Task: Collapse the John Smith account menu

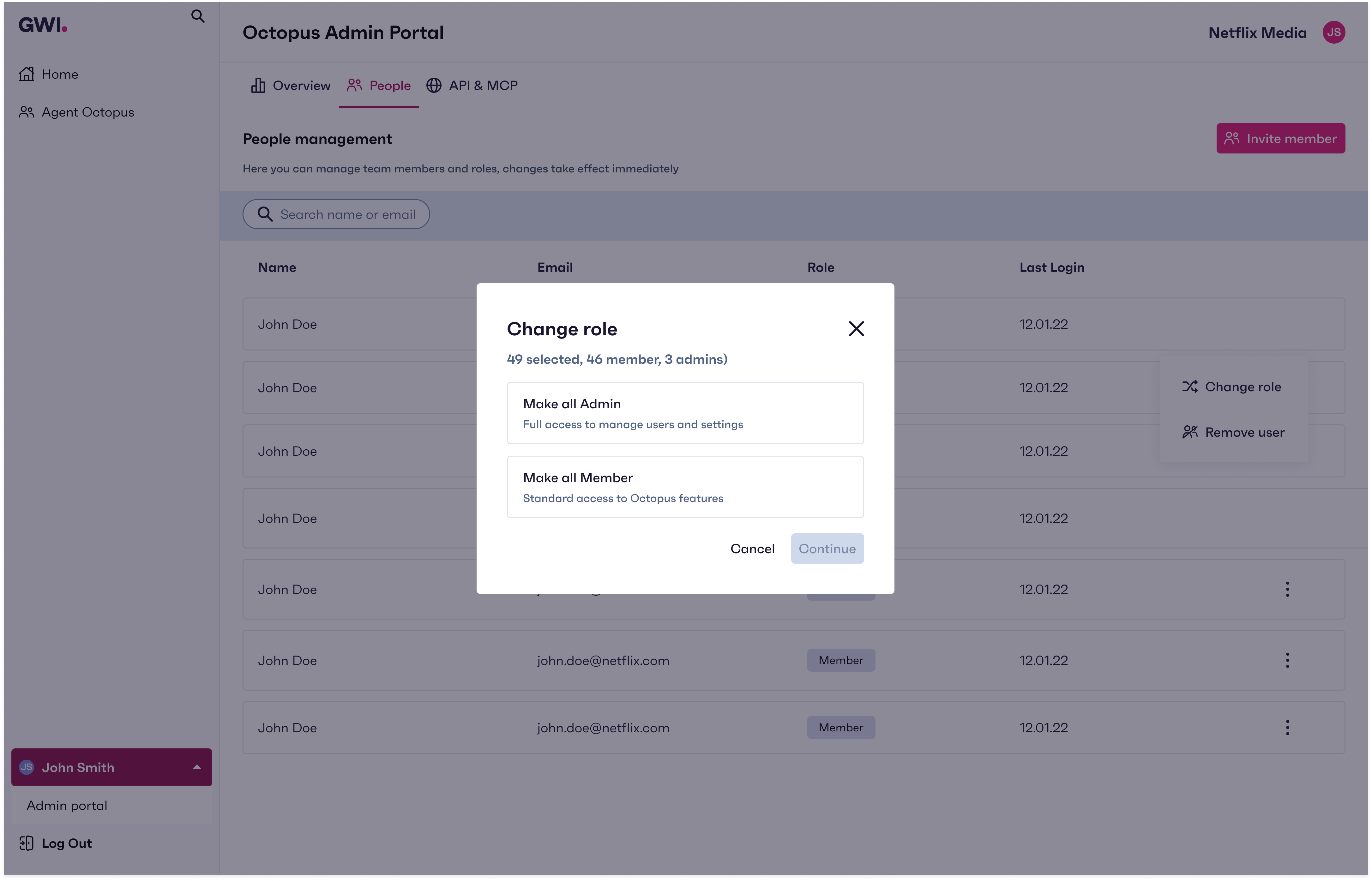Action: pos(111,767)
